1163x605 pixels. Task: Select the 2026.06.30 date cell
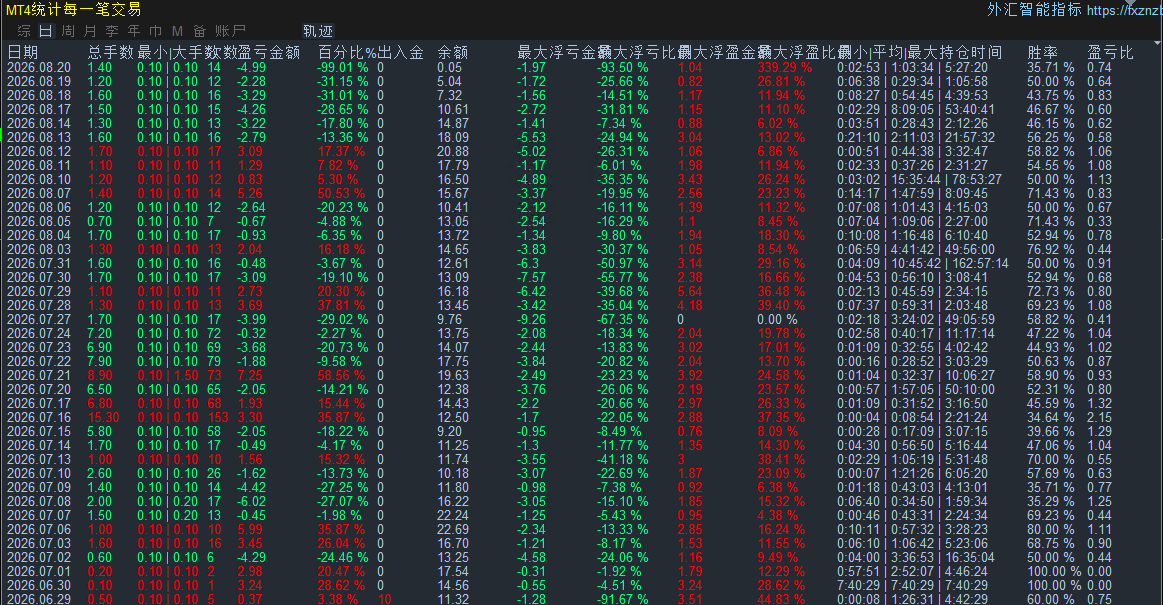coord(39,585)
